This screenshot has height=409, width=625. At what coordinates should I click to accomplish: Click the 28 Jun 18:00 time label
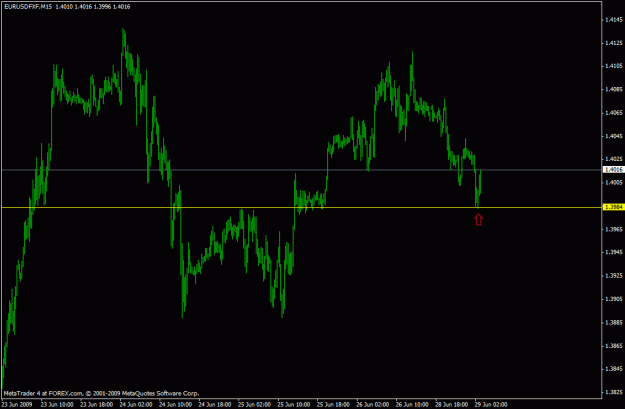(452, 405)
